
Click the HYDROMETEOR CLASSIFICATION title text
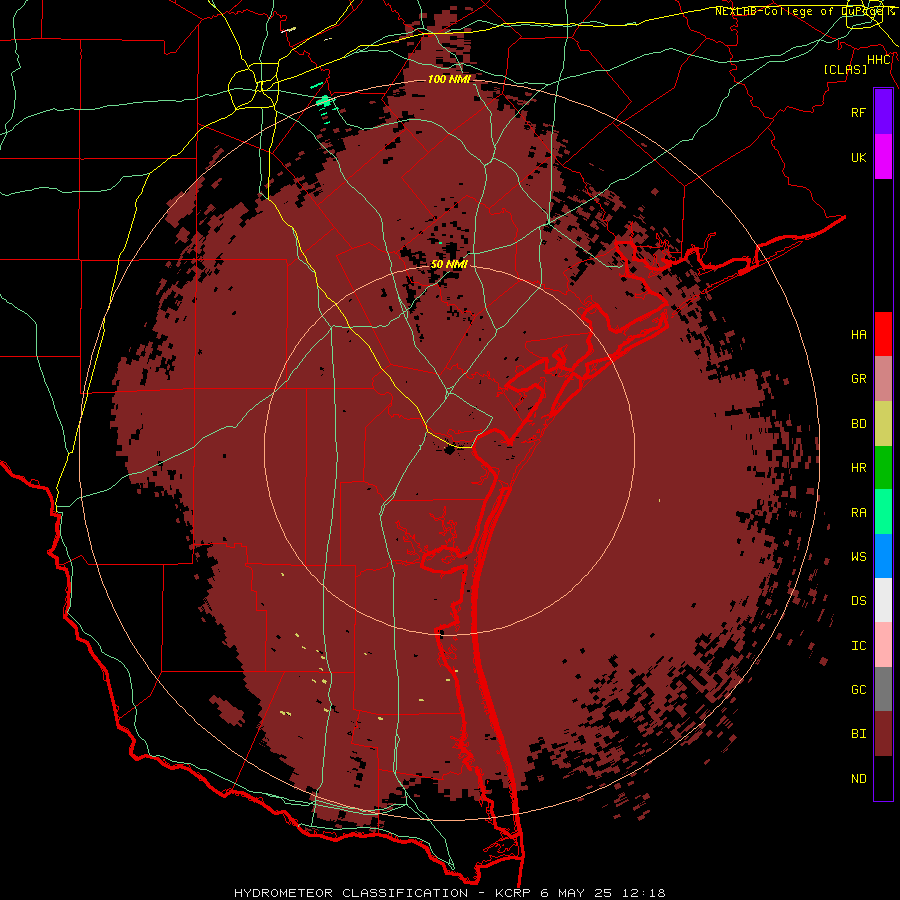[x=351, y=893]
